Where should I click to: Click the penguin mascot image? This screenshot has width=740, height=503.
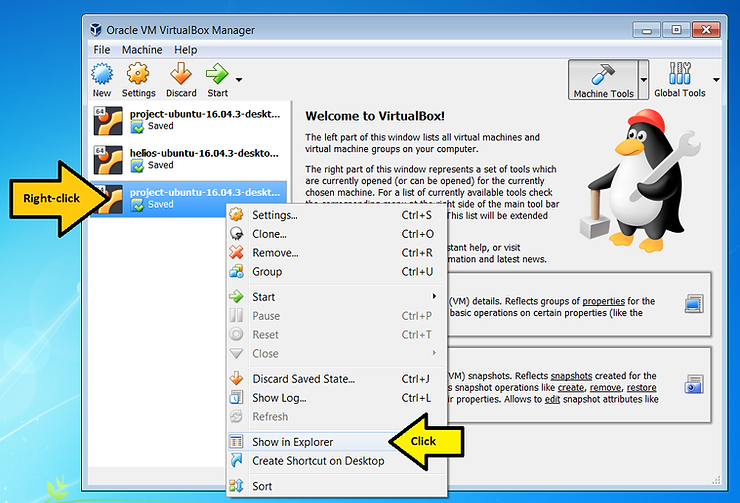[639, 180]
